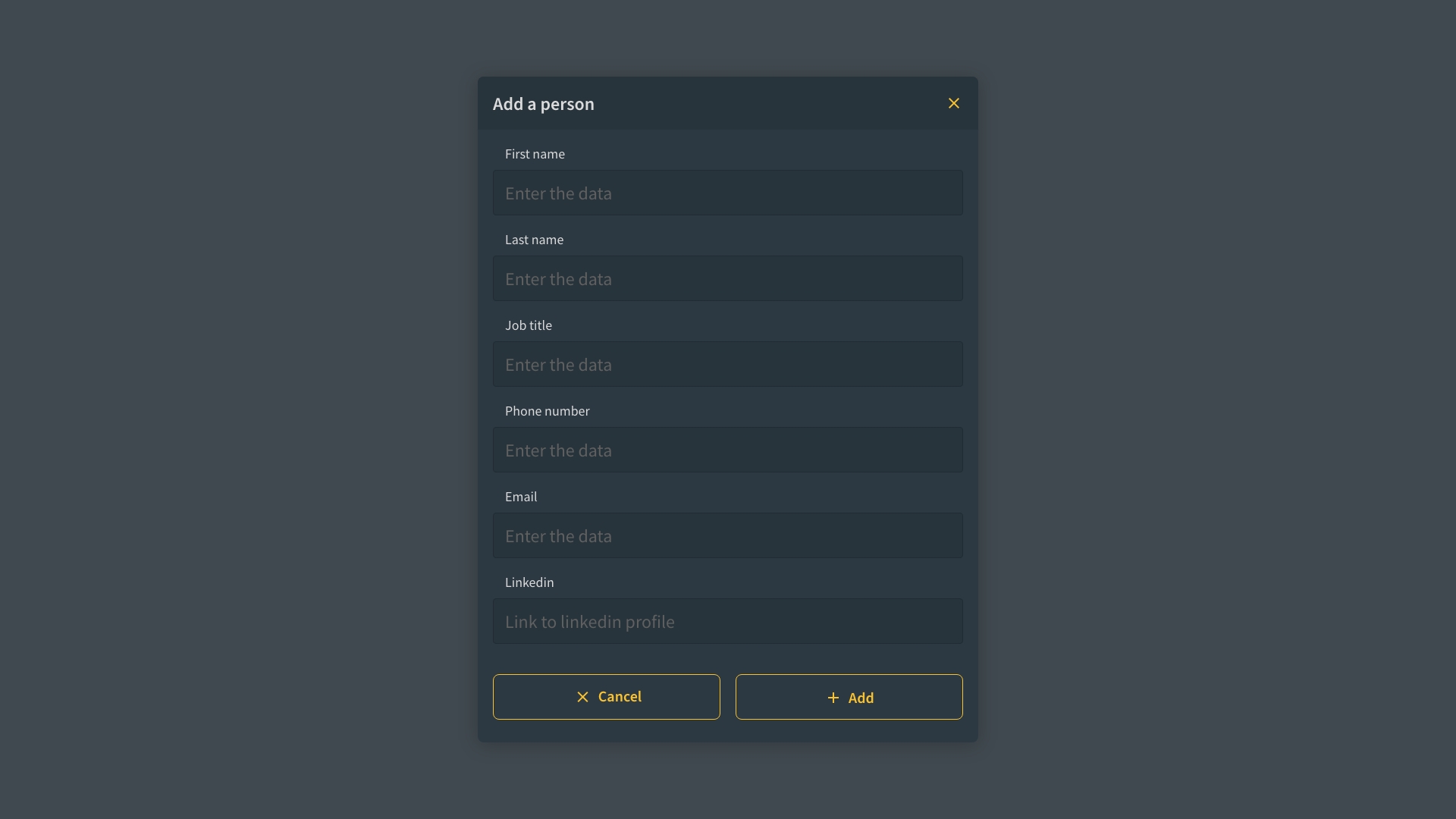Close the Add a person dialog
Viewport: 1456px width, 819px height.
[x=953, y=103]
